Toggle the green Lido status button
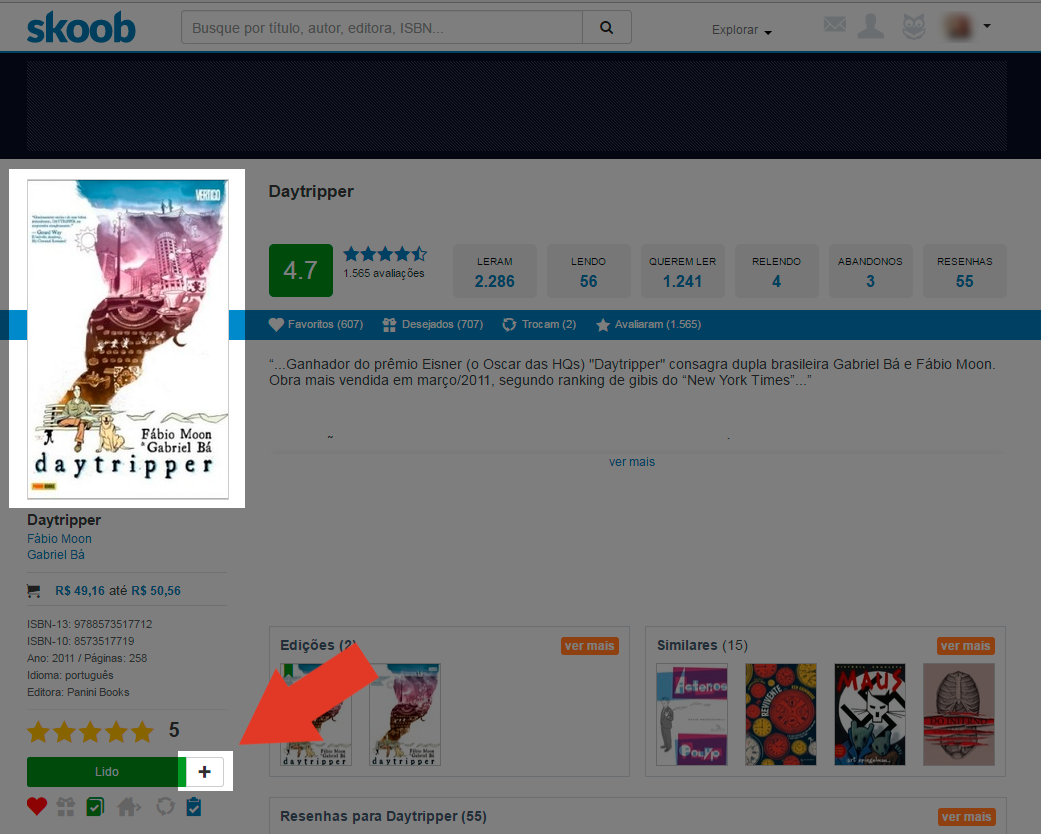 [105, 772]
